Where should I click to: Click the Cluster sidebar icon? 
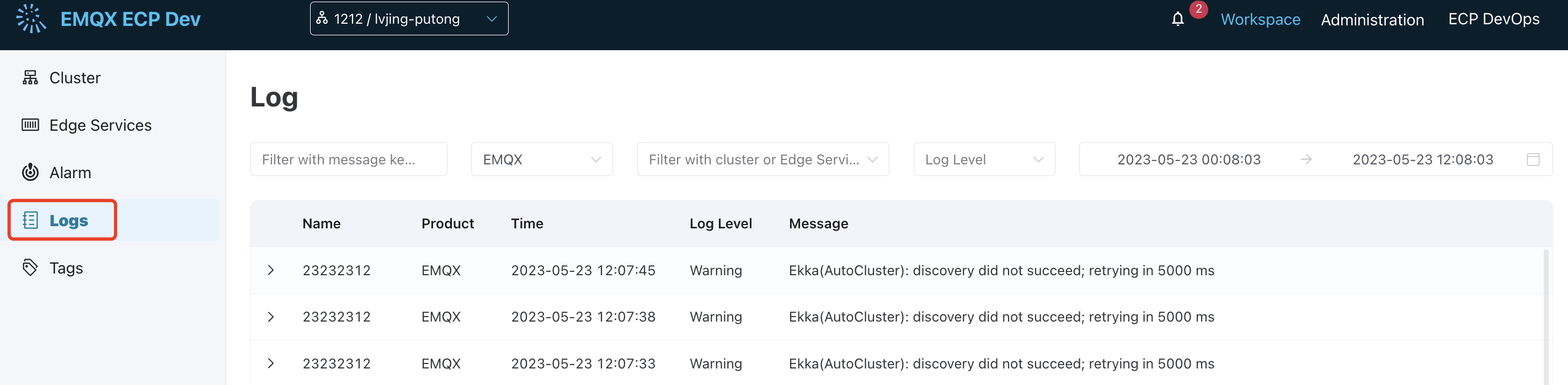click(x=30, y=77)
